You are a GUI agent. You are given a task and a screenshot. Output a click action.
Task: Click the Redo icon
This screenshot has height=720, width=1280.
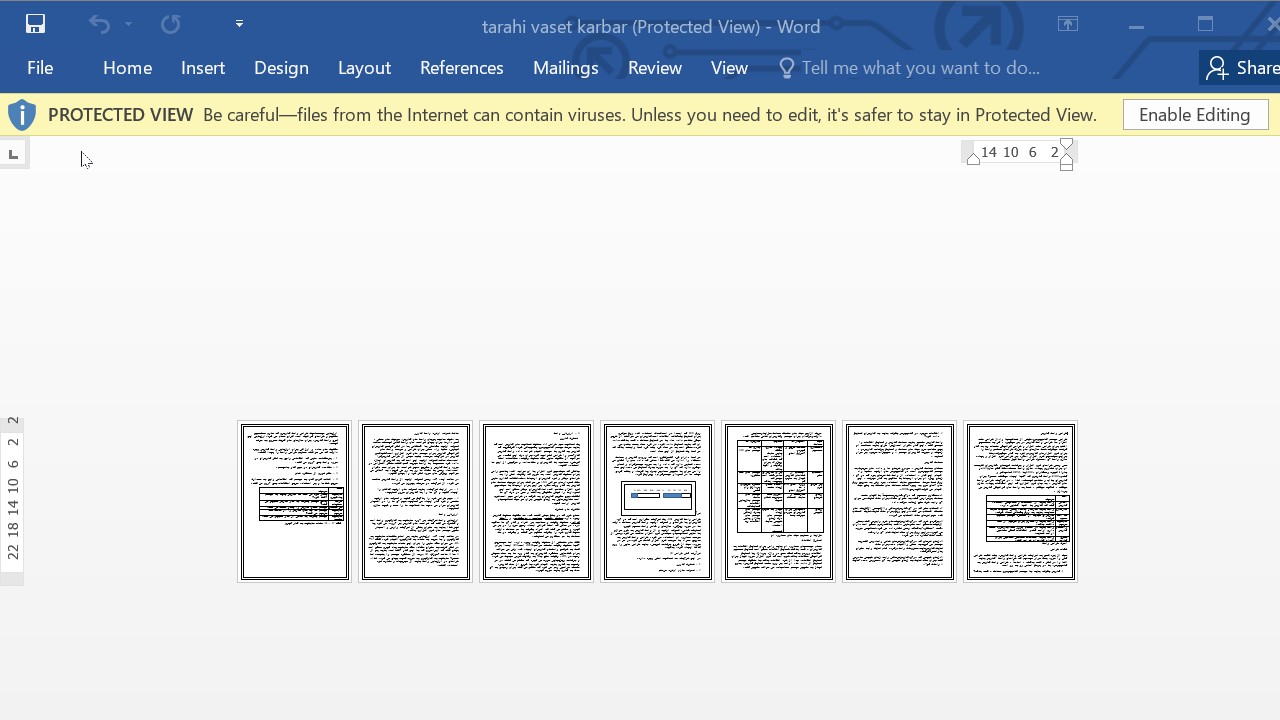(171, 24)
